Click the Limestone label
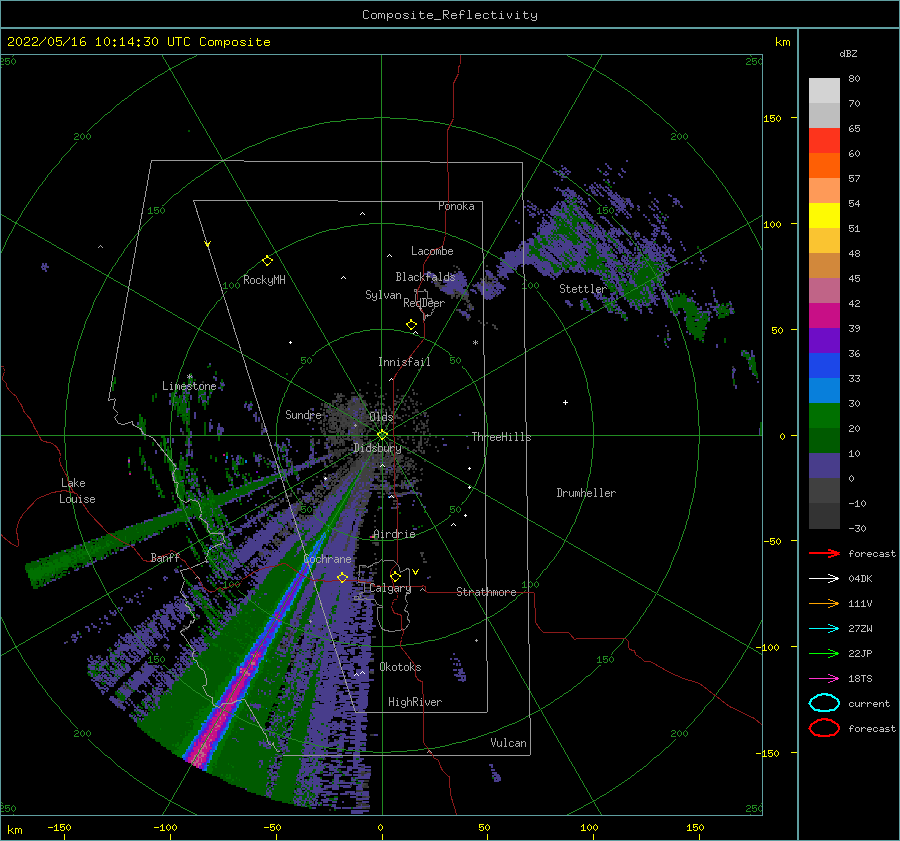Viewport: 900px width, 841px height. 189,386
